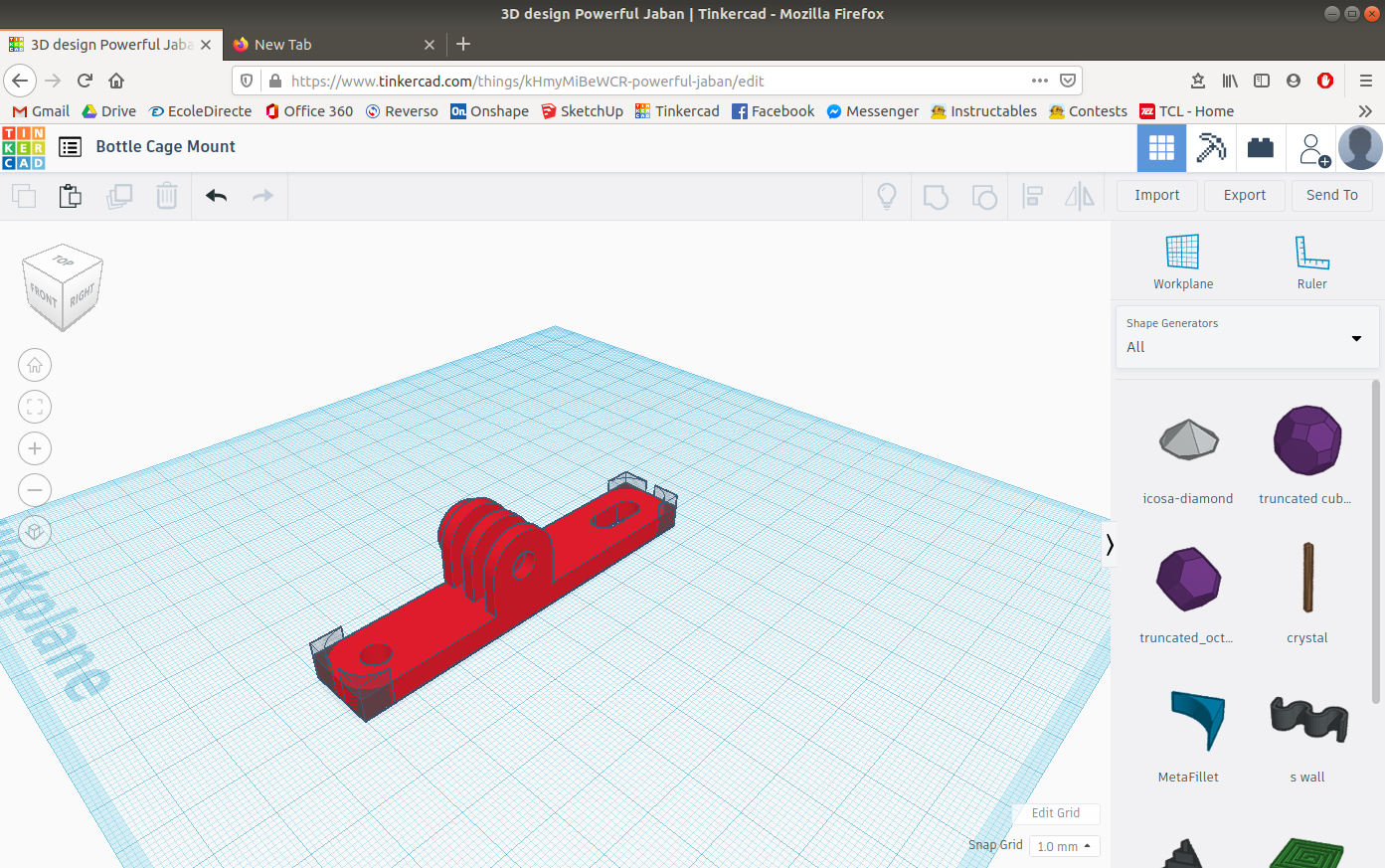This screenshot has width=1385, height=868.
Task: Zoom in with the plus button
Action: coord(35,448)
